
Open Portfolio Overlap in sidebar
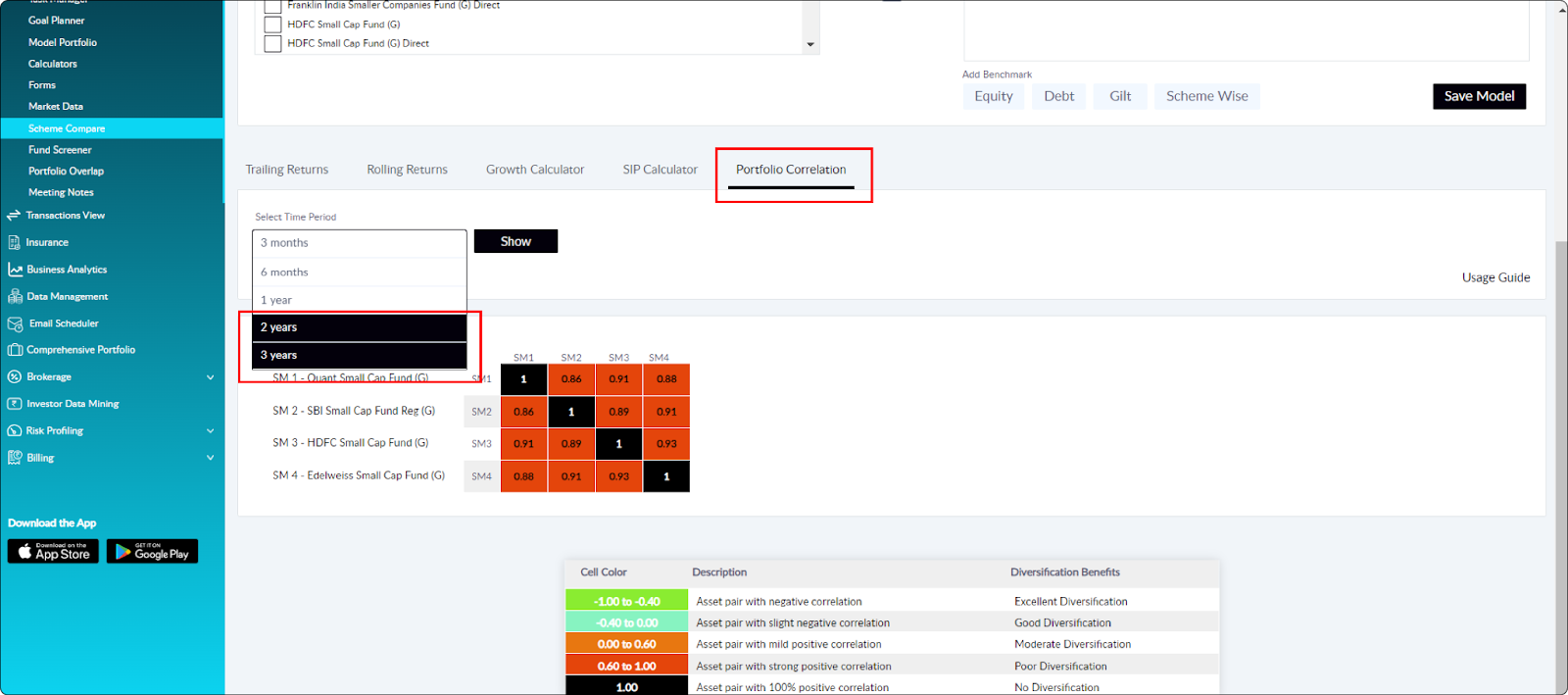pyautogui.click(x=66, y=172)
